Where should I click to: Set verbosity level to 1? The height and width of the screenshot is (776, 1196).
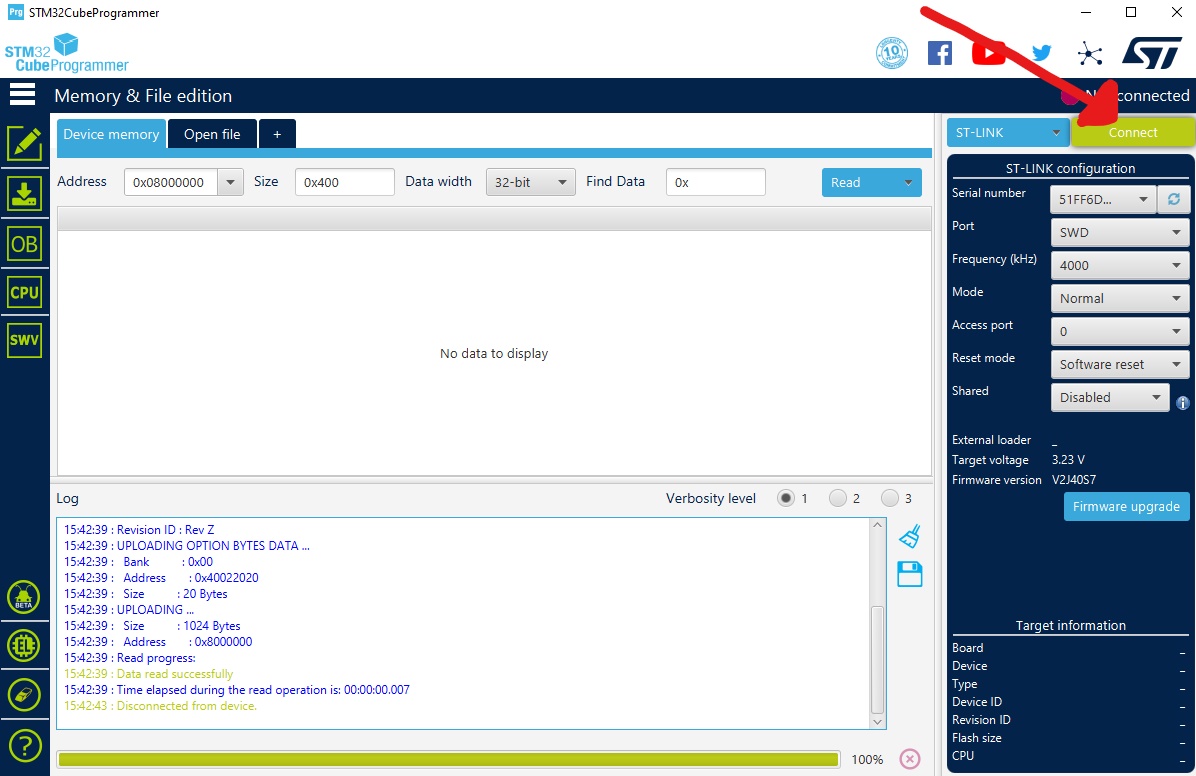(x=786, y=498)
